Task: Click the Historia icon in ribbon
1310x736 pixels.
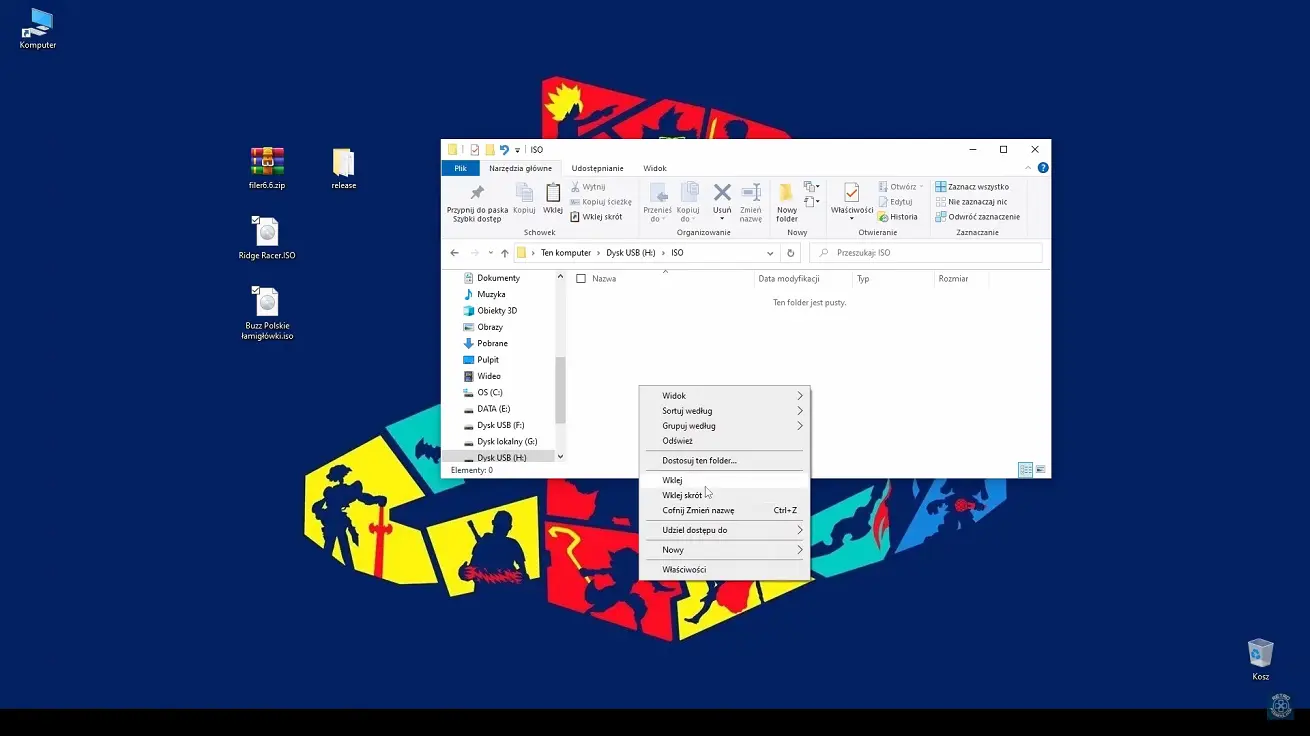Action: [897, 217]
